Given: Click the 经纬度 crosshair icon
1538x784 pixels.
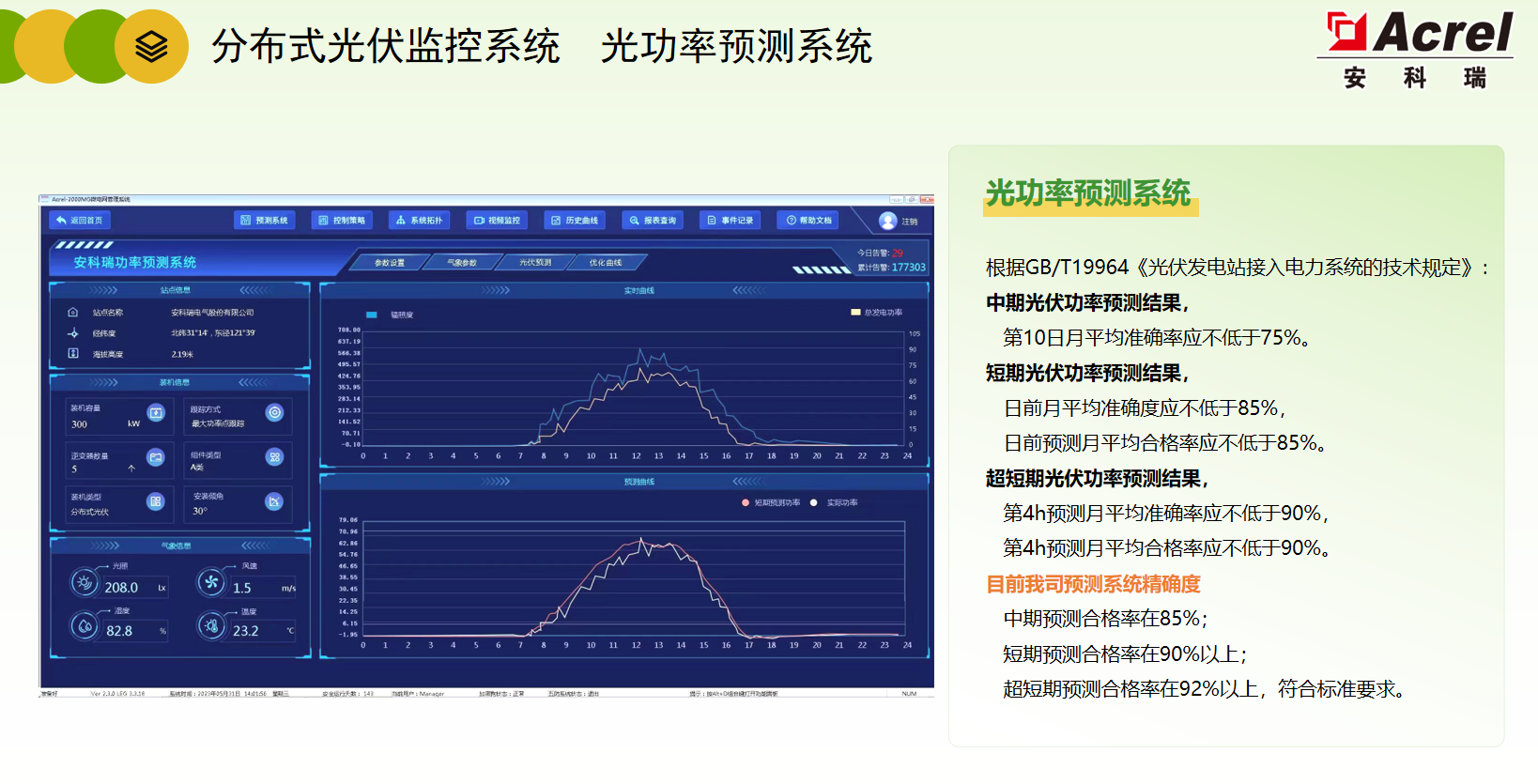Looking at the screenshot, I should [x=73, y=333].
